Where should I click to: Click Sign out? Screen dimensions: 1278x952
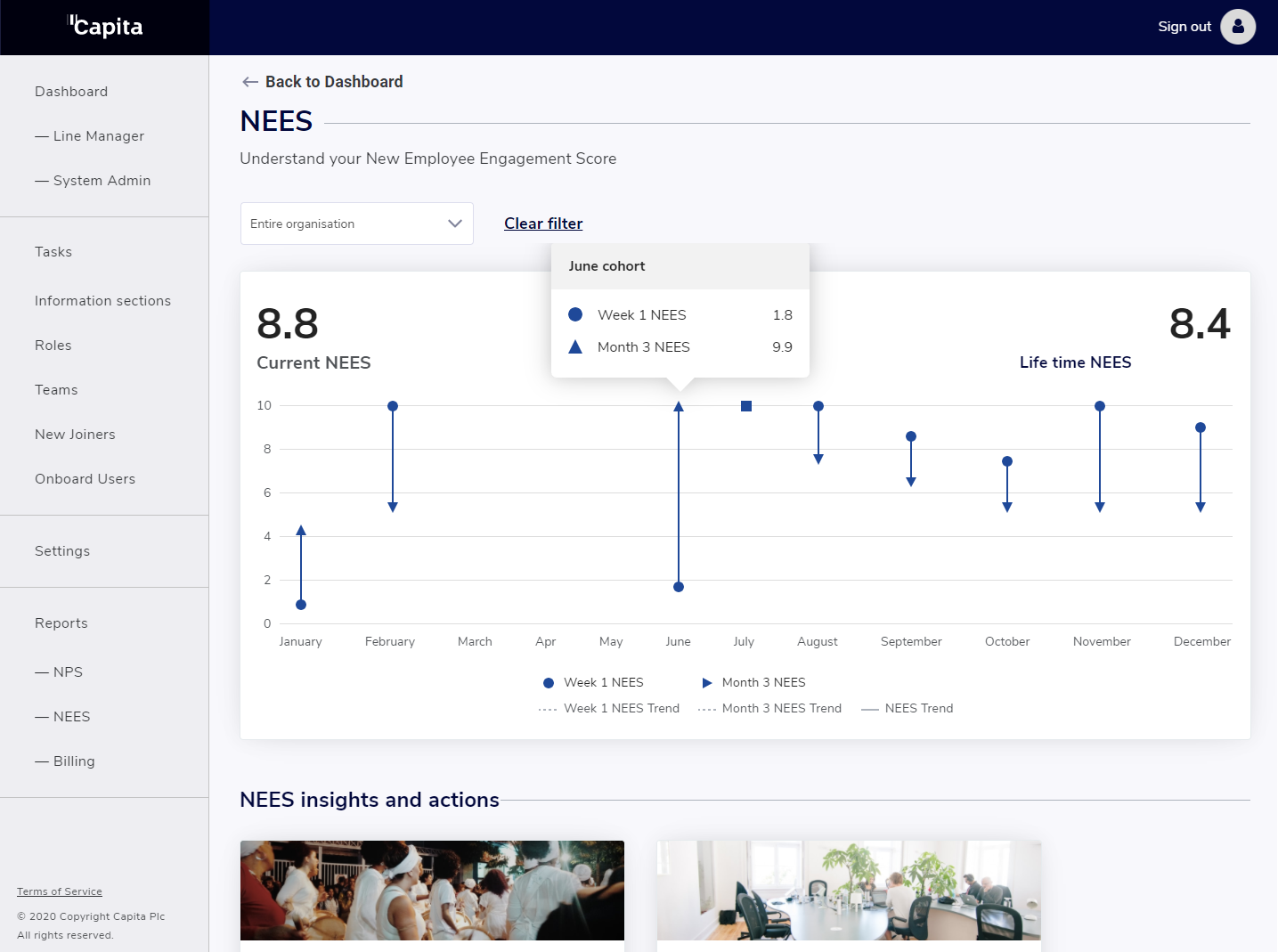[x=1184, y=27]
